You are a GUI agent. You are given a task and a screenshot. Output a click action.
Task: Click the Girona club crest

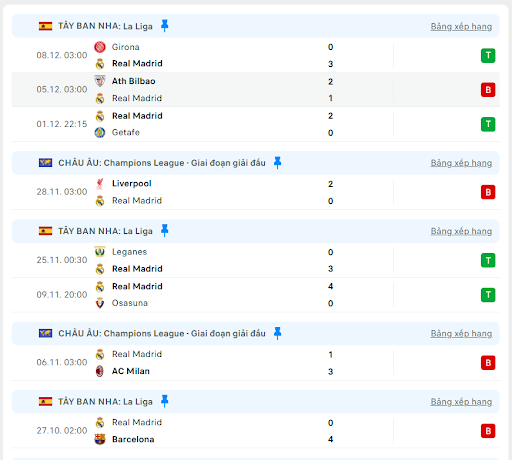[100, 47]
